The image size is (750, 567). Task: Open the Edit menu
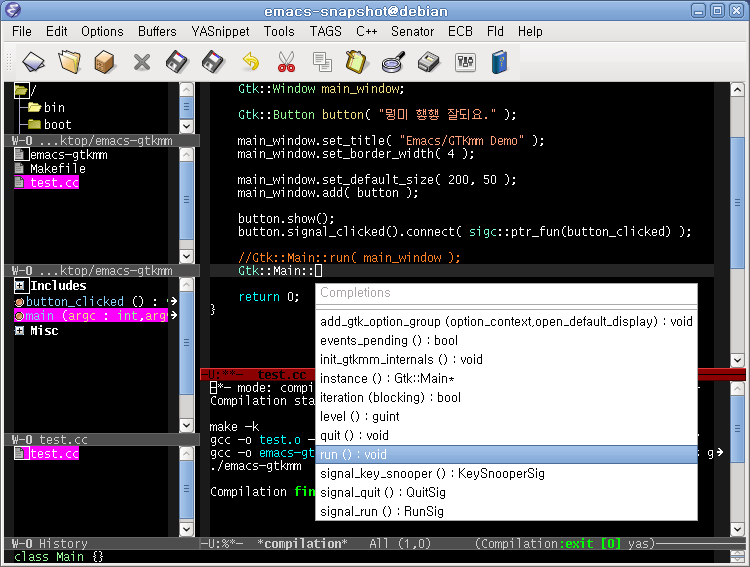(x=56, y=32)
